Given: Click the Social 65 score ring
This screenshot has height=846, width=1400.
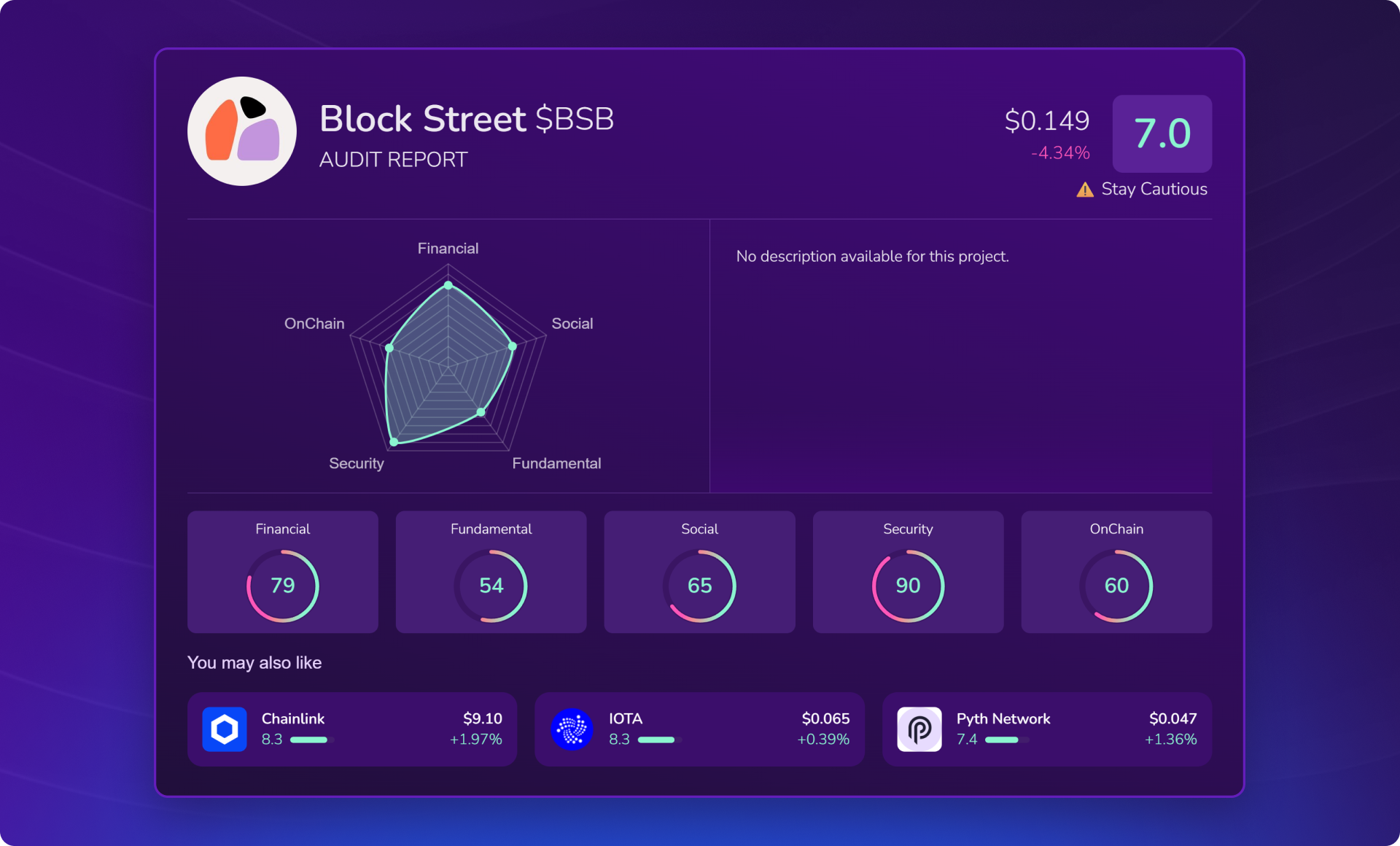Looking at the screenshot, I should [699, 586].
